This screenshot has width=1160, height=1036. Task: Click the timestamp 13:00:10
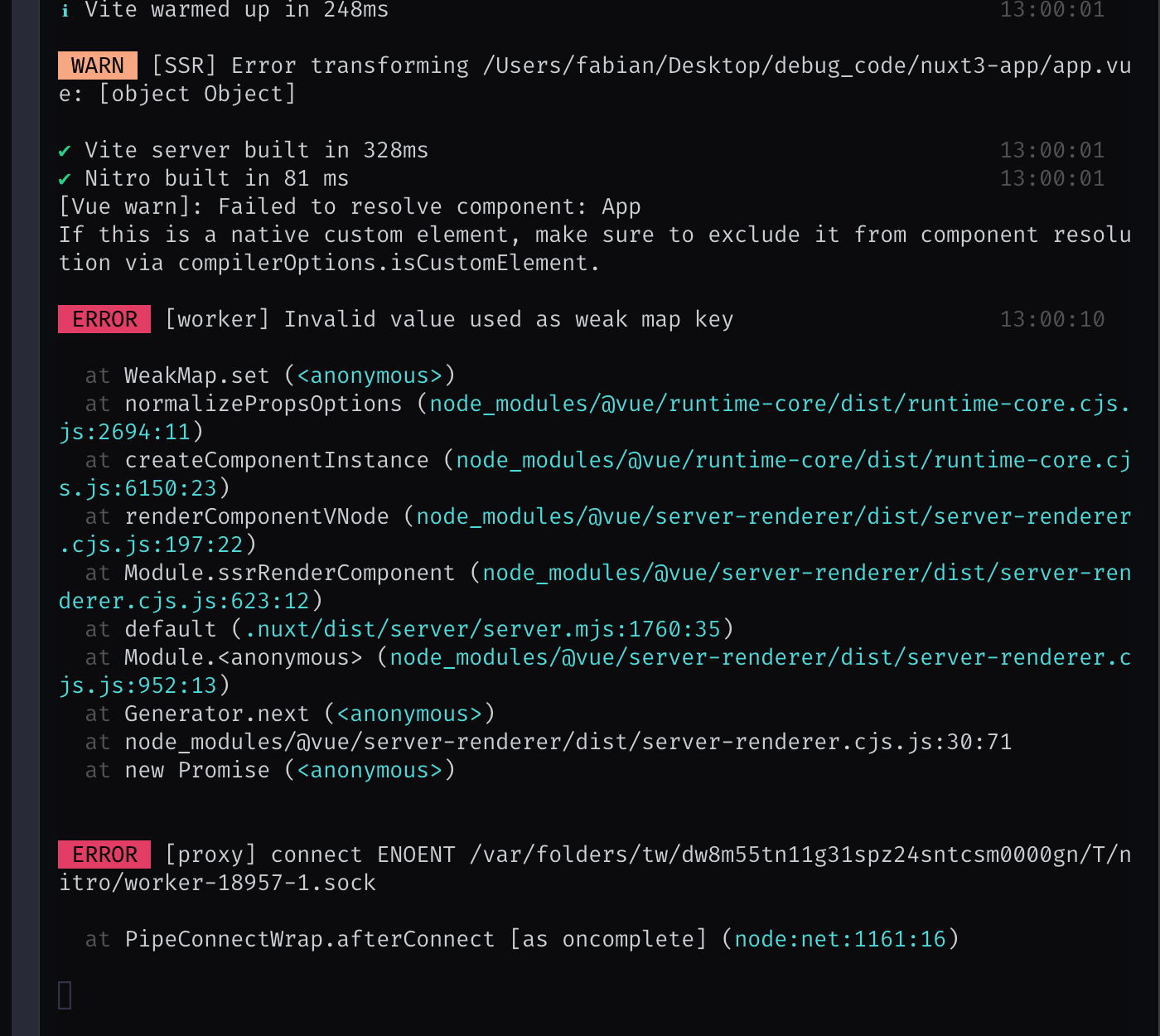(1052, 319)
